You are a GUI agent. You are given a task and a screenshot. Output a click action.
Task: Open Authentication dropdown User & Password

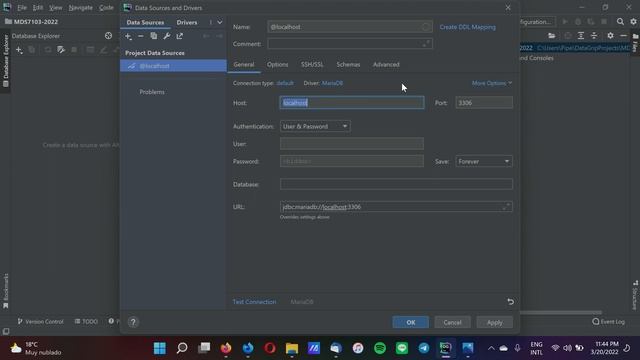(315, 127)
